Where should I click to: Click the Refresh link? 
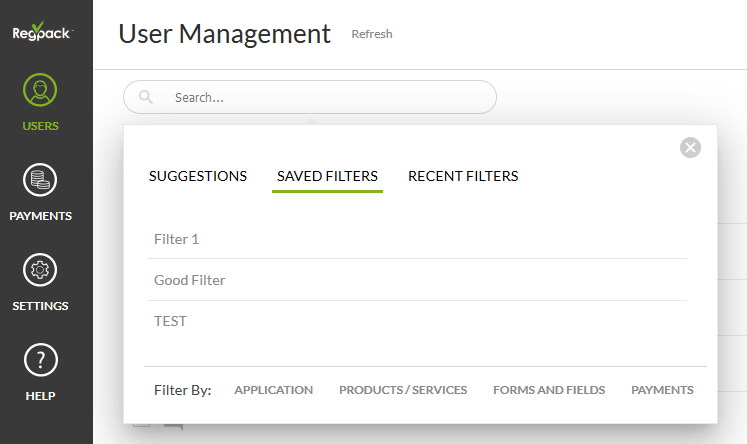pyautogui.click(x=372, y=34)
